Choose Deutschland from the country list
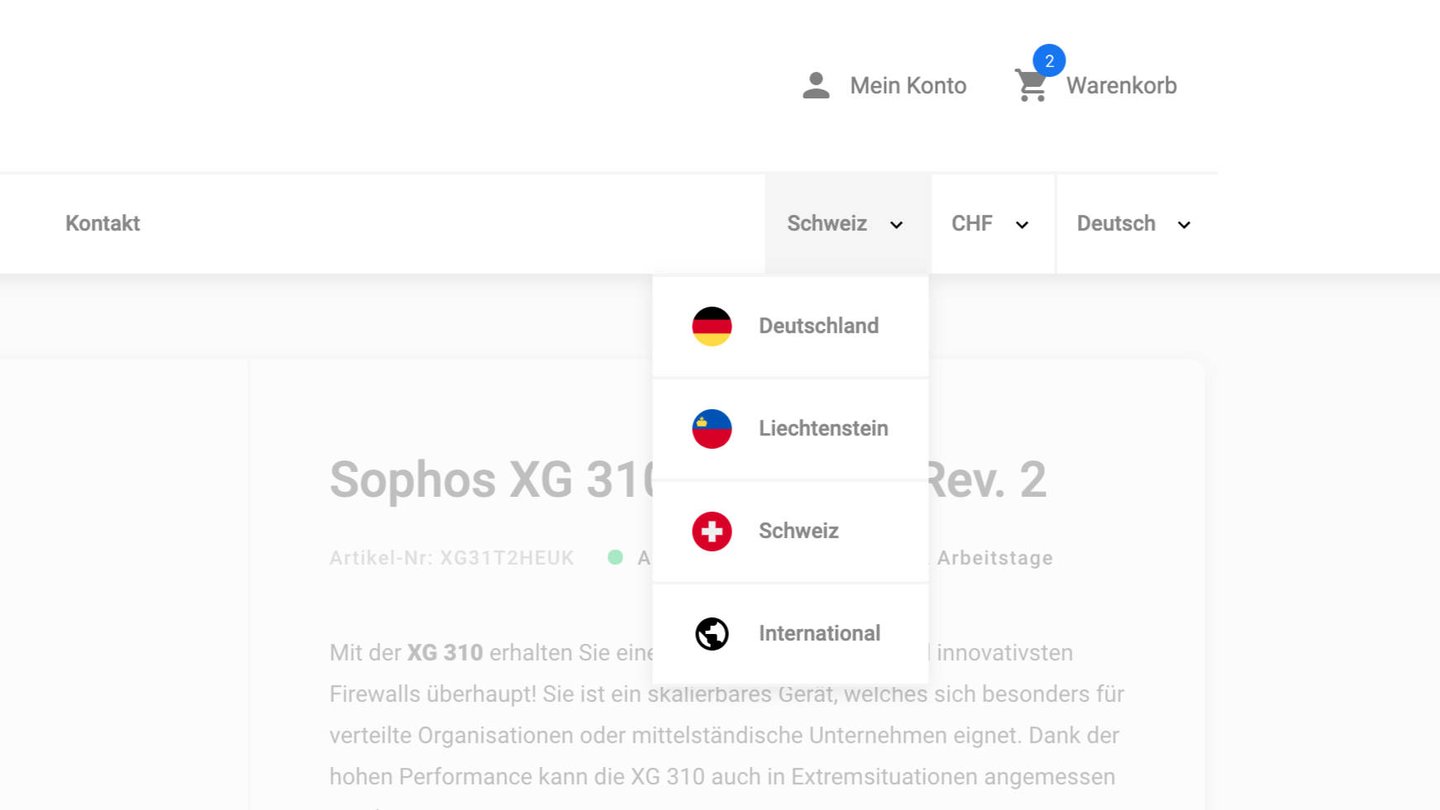 [791, 327]
